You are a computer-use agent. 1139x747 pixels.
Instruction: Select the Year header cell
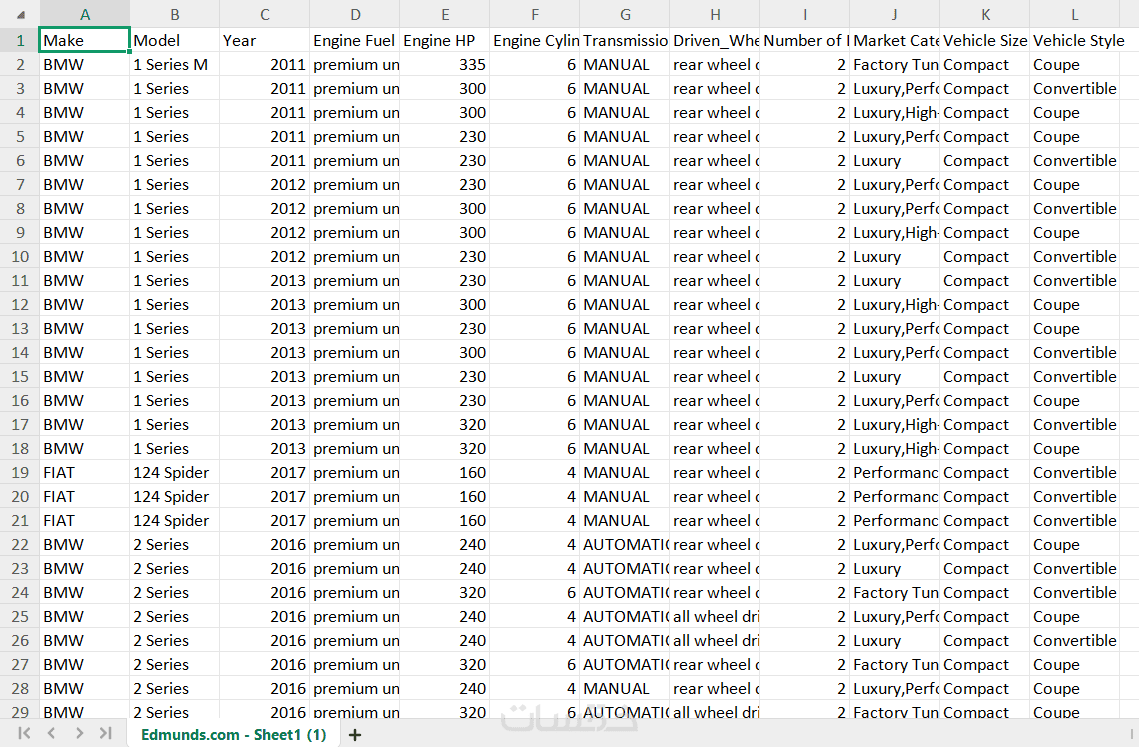(x=264, y=41)
